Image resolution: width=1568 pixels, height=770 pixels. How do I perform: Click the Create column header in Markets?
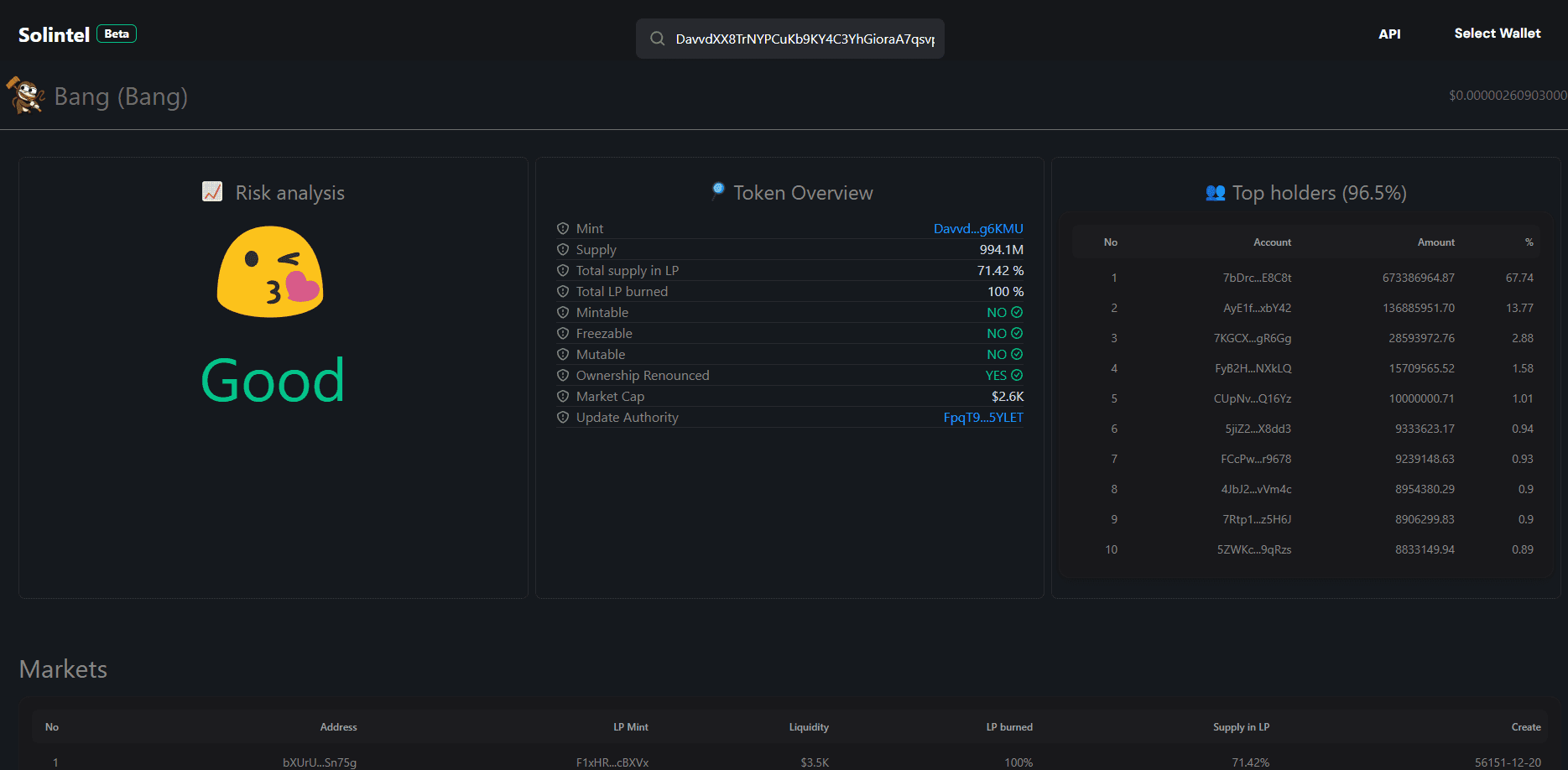pos(1526,727)
